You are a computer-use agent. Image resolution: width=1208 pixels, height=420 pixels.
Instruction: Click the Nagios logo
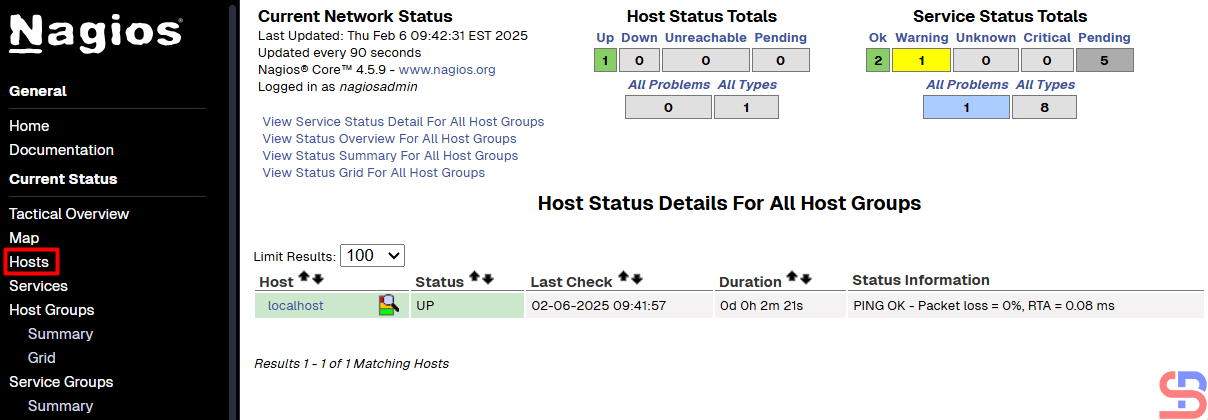(x=96, y=34)
